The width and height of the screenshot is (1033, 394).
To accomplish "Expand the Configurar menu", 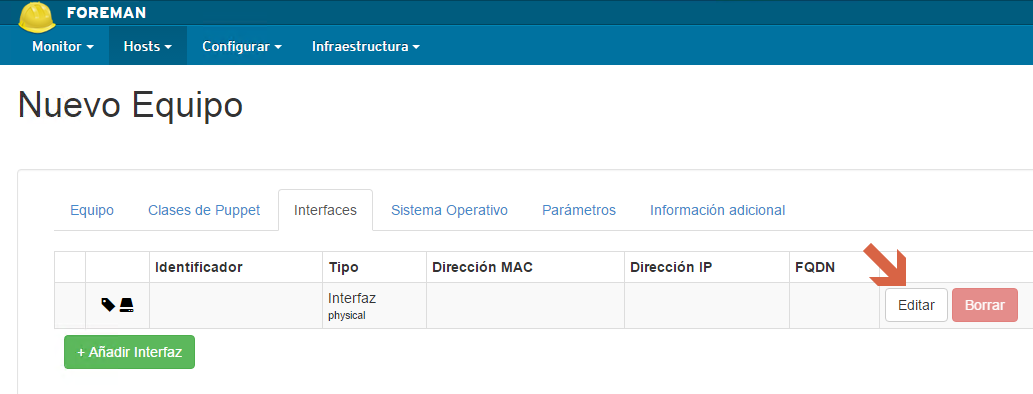I will point(242,47).
